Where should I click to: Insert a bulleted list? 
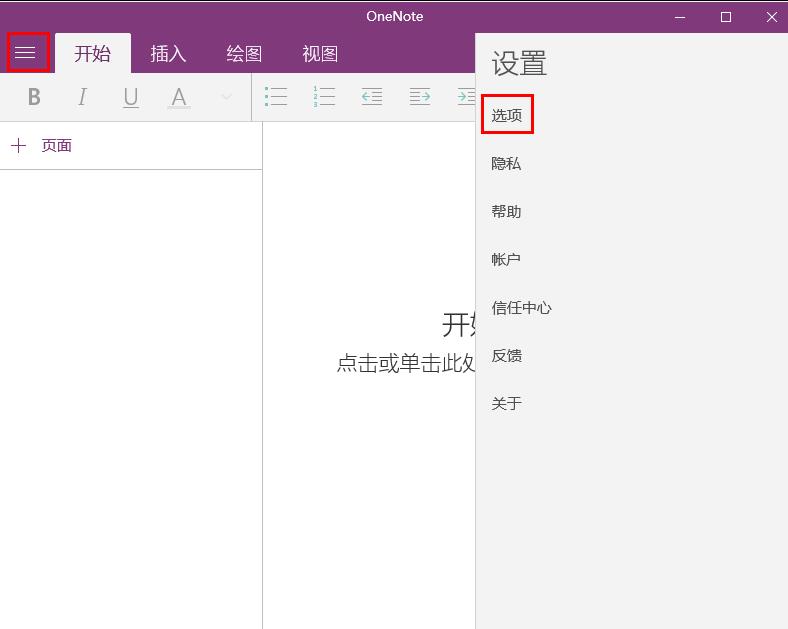click(x=276, y=96)
